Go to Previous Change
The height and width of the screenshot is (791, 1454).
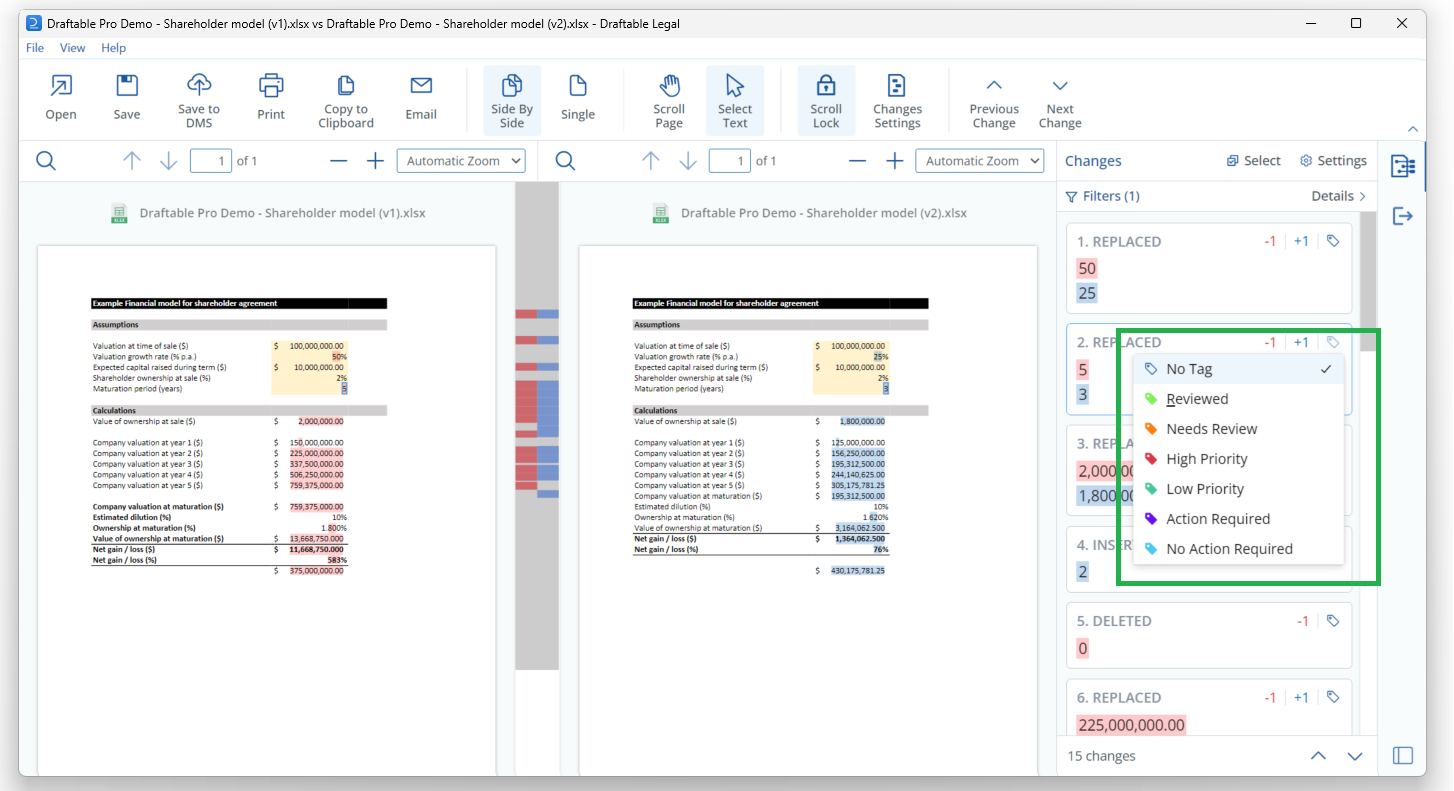click(994, 100)
